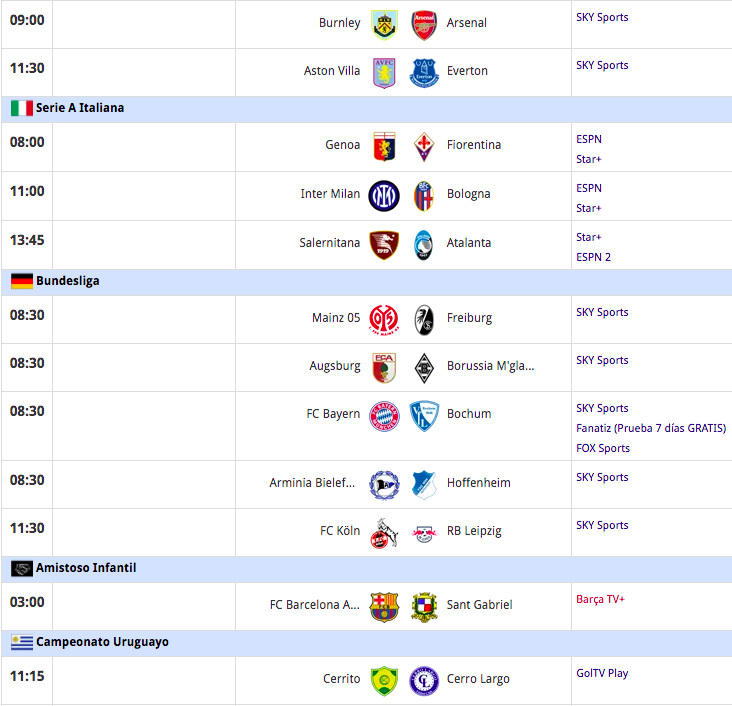This screenshot has height=706, width=732.
Task: Open Star+ link for Inter Milan match
Action: coord(589,208)
